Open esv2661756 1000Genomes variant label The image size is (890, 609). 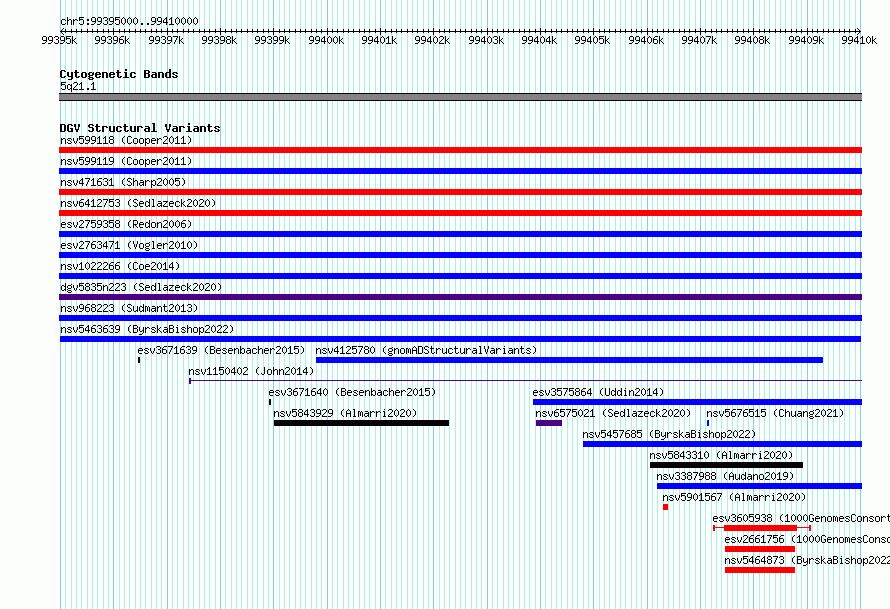click(x=807, y=539)
